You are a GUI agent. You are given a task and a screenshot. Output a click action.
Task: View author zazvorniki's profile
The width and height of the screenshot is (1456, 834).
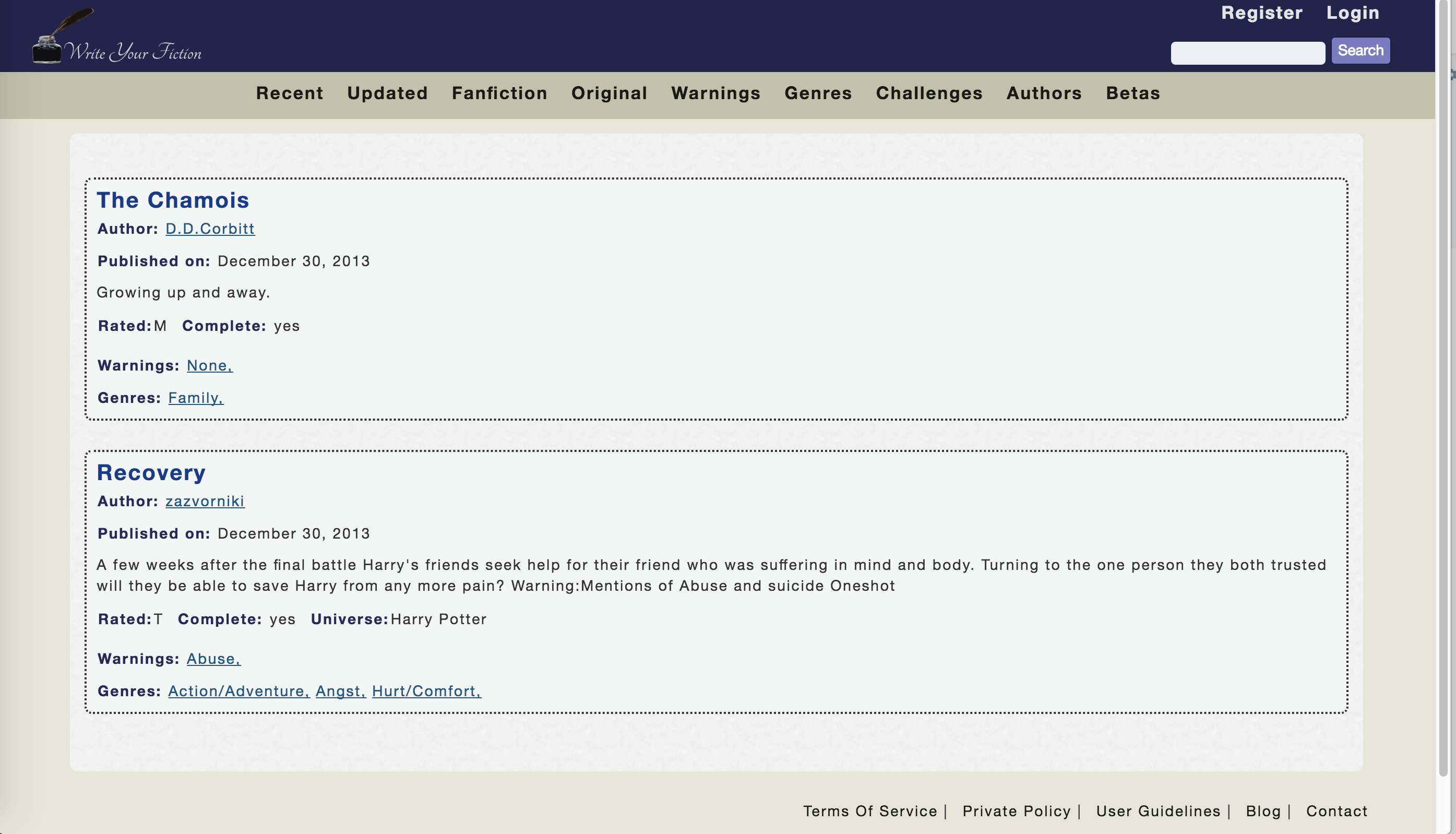click(205, 501)
